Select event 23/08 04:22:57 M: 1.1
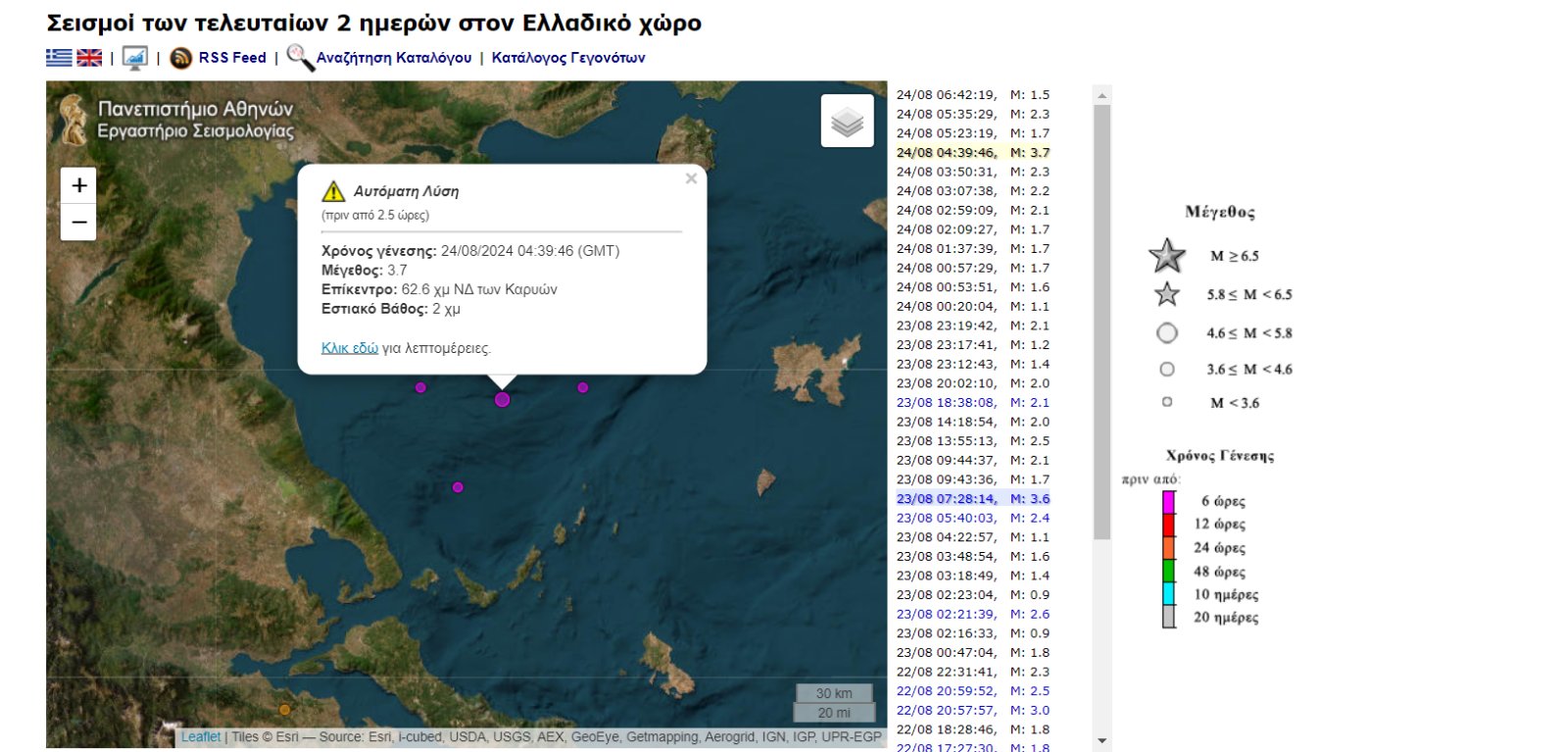1568x752 pixels. (x=973, y=537)
